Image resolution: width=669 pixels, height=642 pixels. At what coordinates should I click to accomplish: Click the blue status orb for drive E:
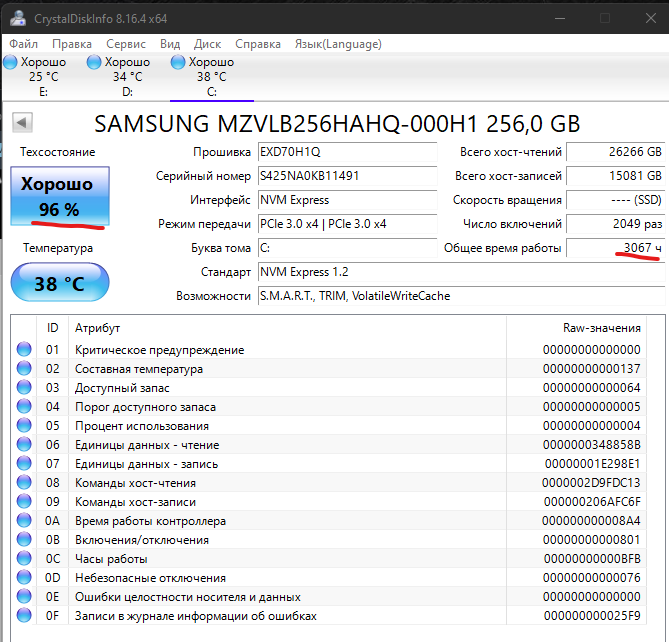11,62
